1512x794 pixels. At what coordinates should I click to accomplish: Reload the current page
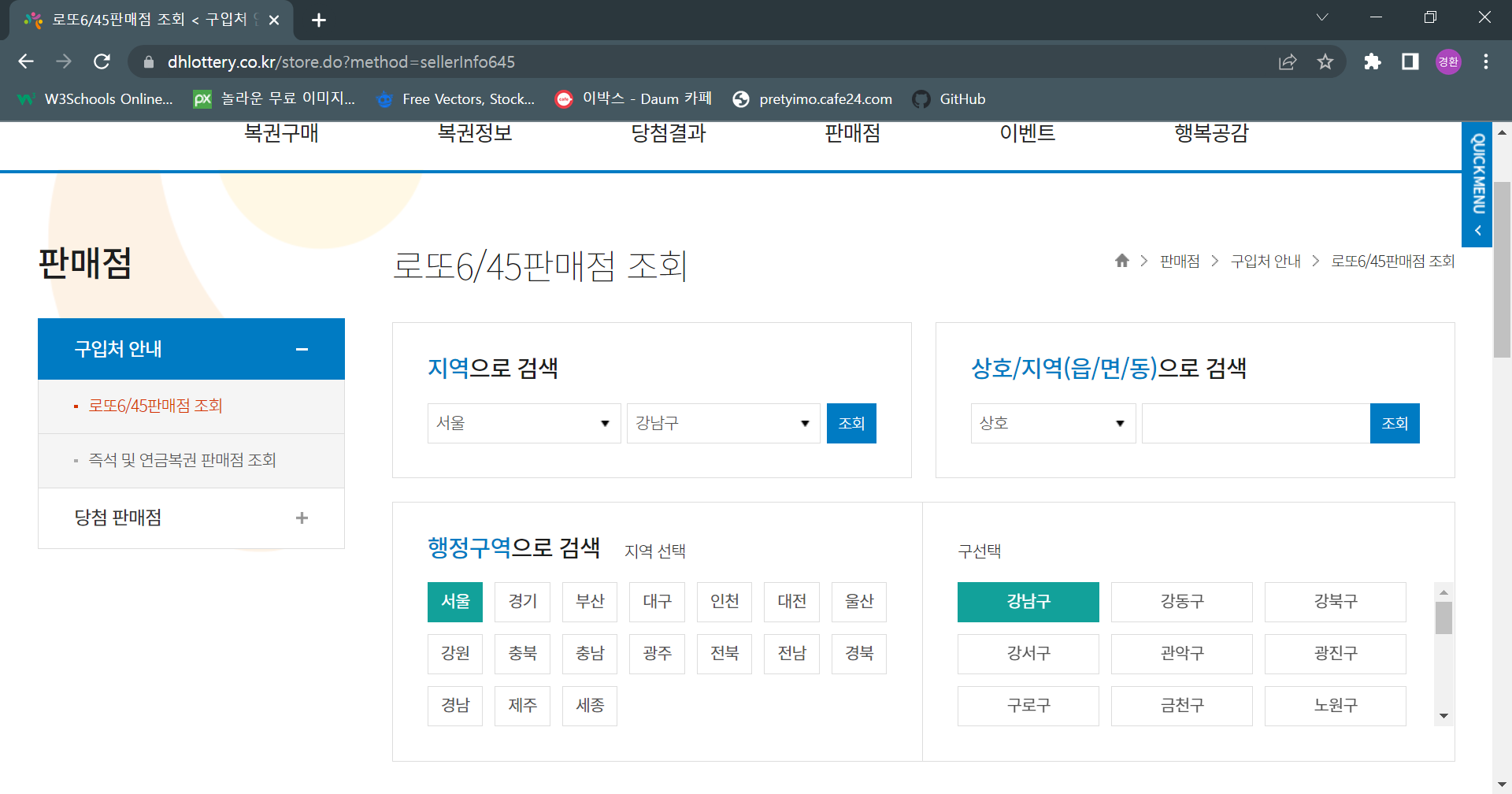click(102, 61)
